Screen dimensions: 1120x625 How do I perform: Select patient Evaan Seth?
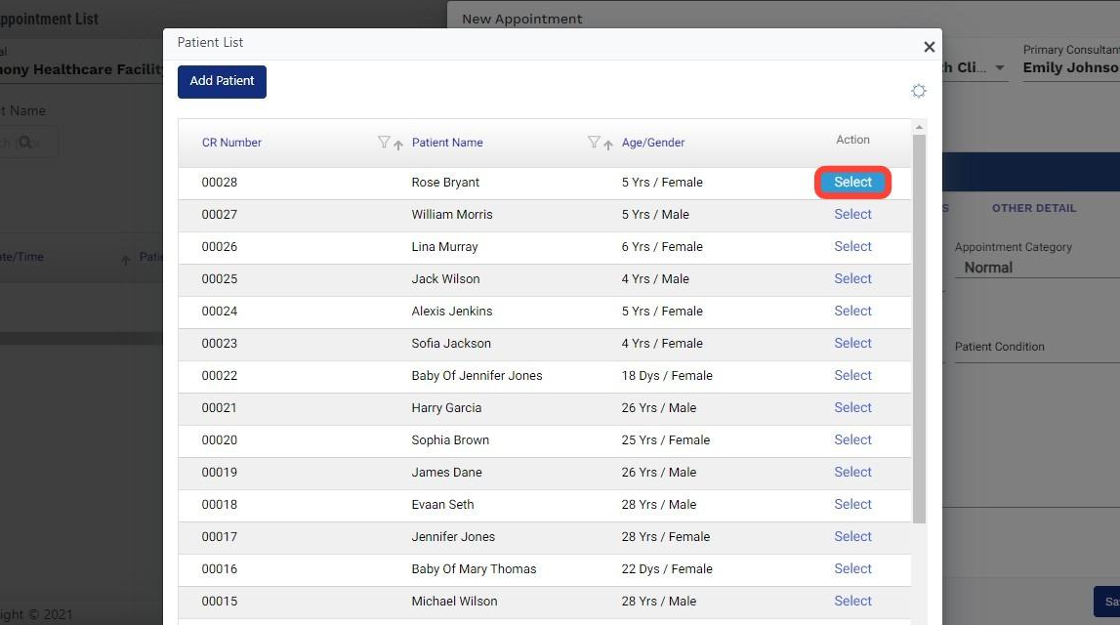coord(852,504)
